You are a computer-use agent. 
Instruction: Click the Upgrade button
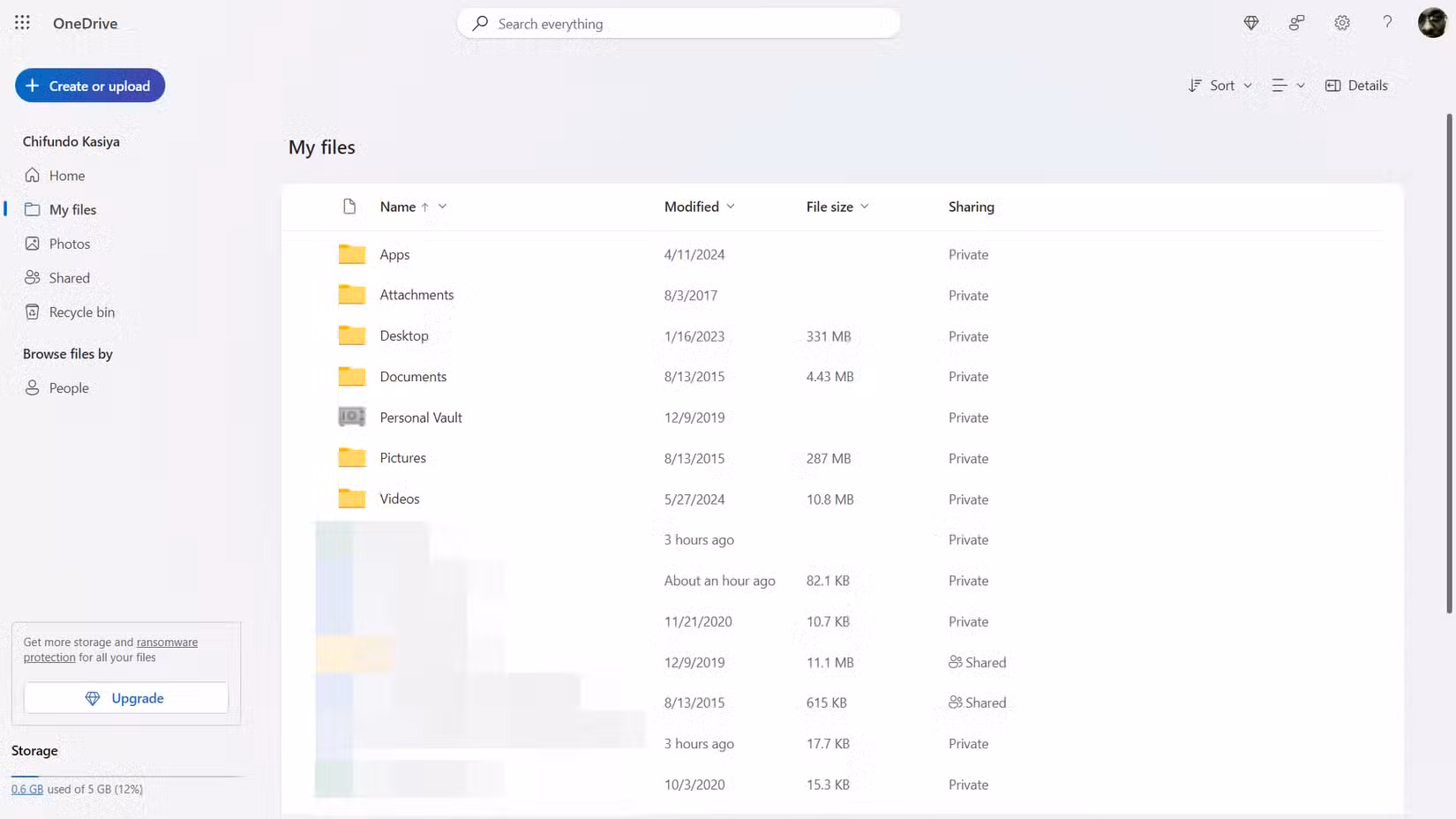pos(126,698)
